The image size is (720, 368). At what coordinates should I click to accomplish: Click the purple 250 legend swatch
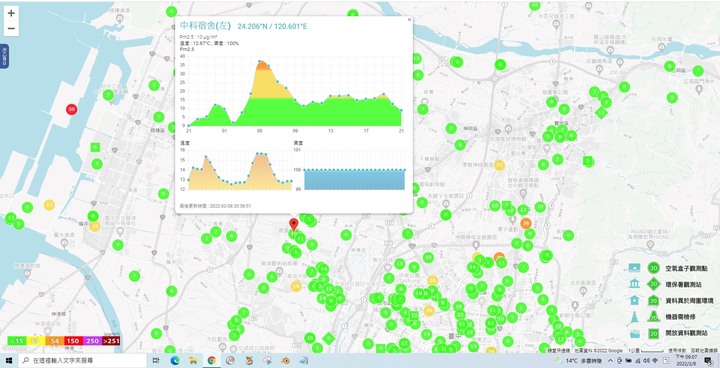click(x=92, y=341)
